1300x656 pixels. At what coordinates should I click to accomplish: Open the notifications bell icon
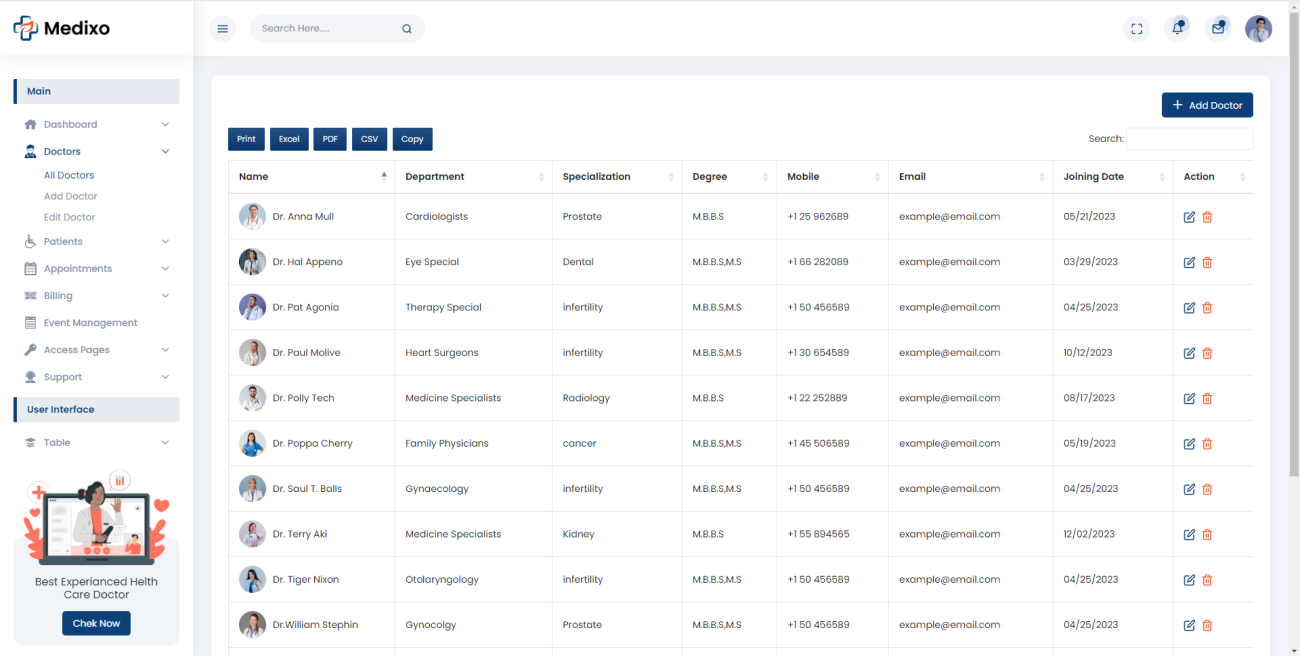(x=1178, y=29)
